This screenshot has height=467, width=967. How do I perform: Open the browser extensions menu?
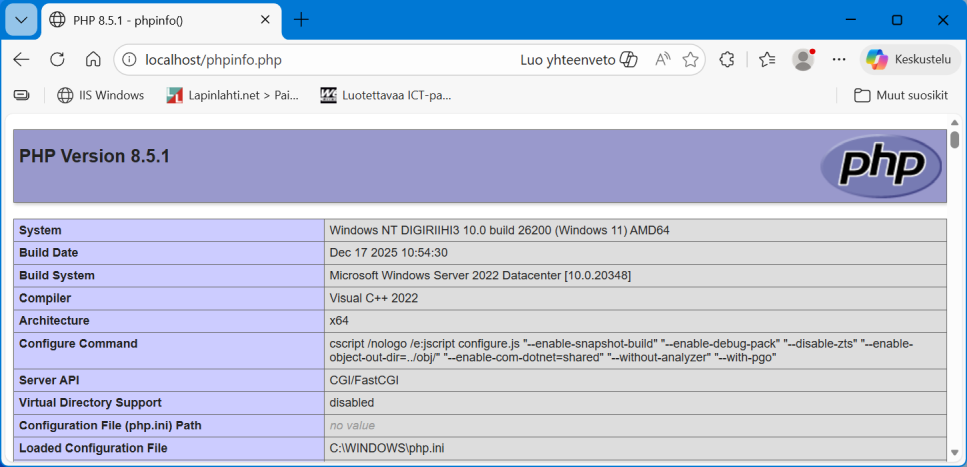(x=728, y=59)
